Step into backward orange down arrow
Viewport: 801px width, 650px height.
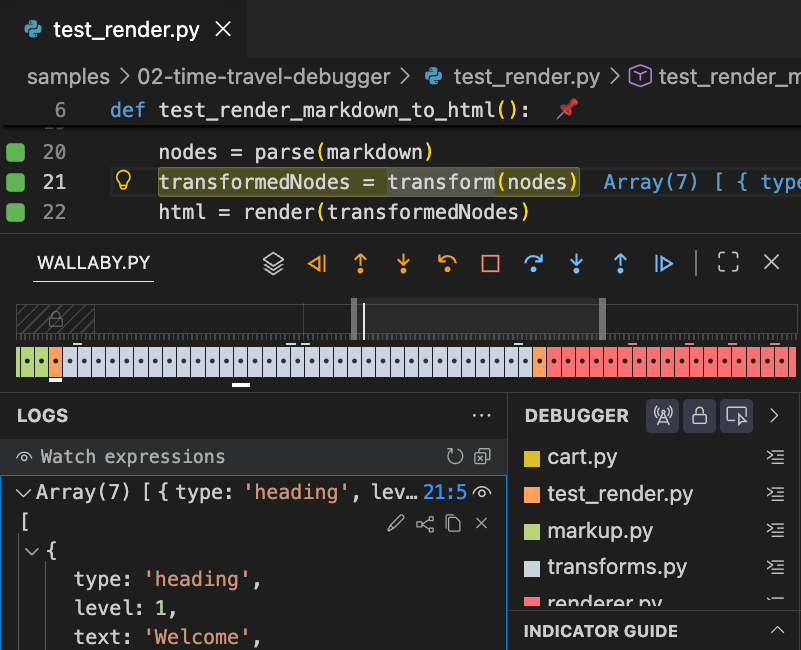(x=404, y=264)
